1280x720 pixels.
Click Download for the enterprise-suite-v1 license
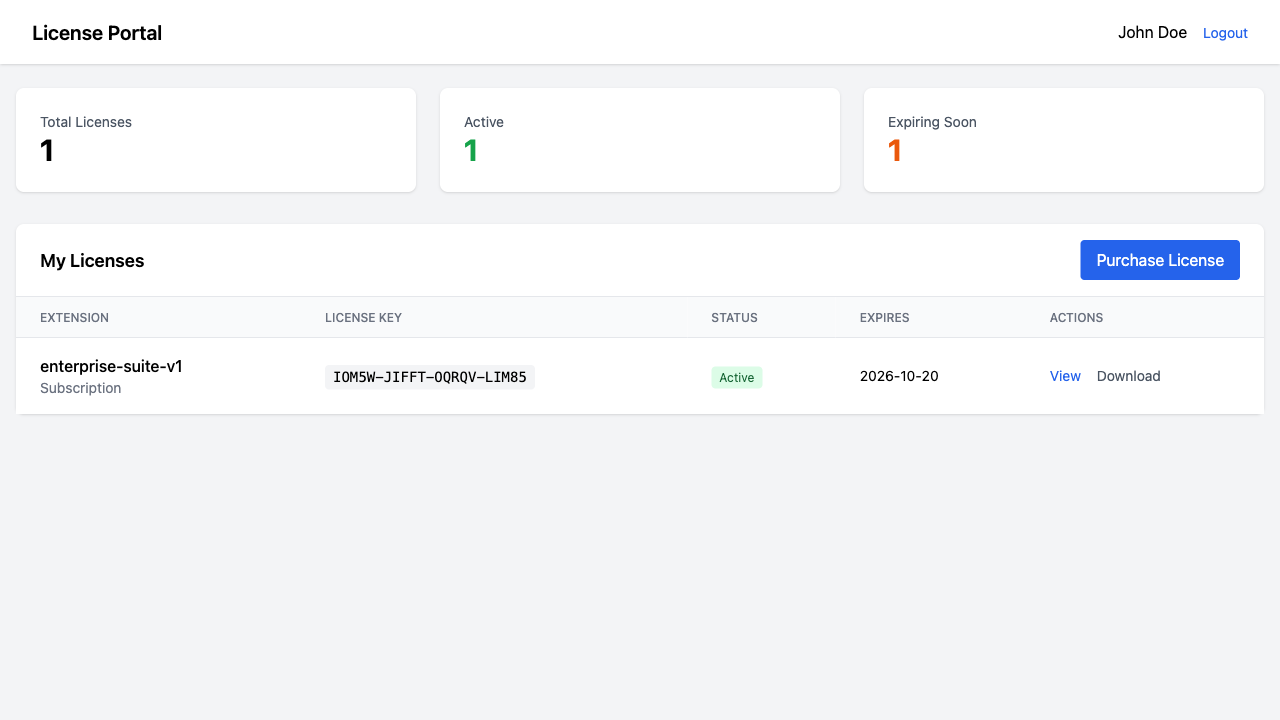tap(1128, 376)
